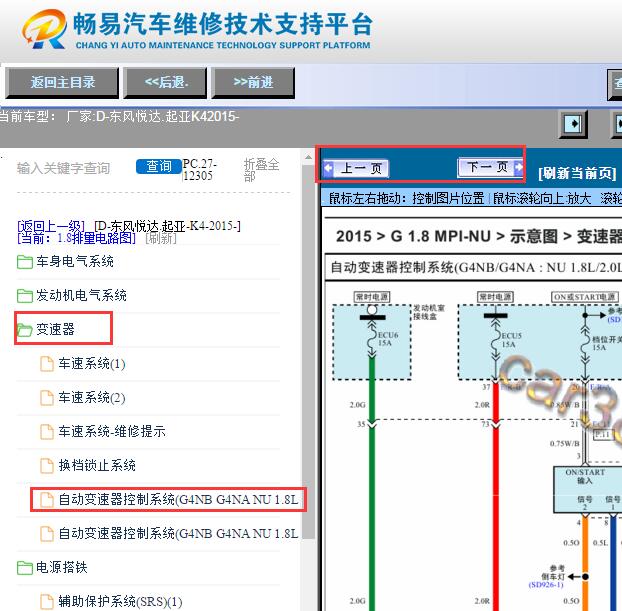Go forward with the >>前进 button
This screenshot has width=622, height=611.
pos(253,83)
